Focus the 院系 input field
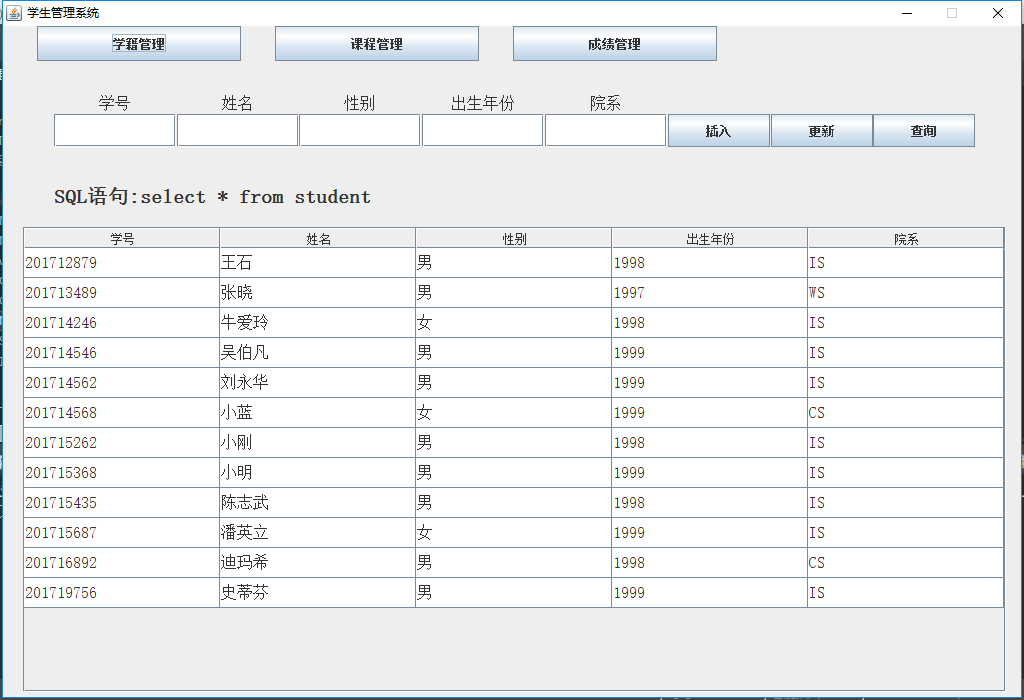Screen dimensions: 1024x700 pyautogui.click(x=605, y=130)
